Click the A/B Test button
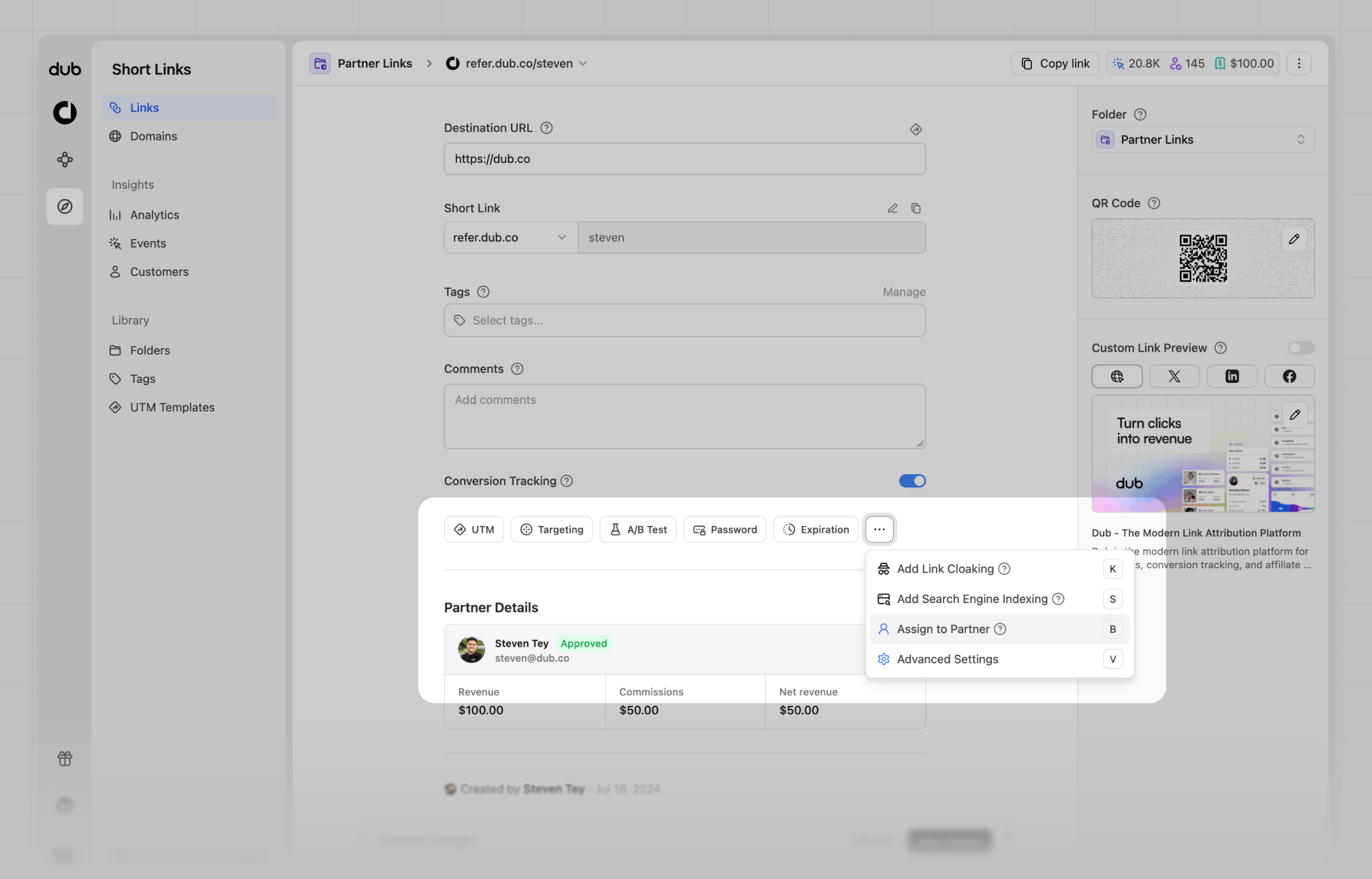Screen dimensions: 1372x879 coord(638,529)
